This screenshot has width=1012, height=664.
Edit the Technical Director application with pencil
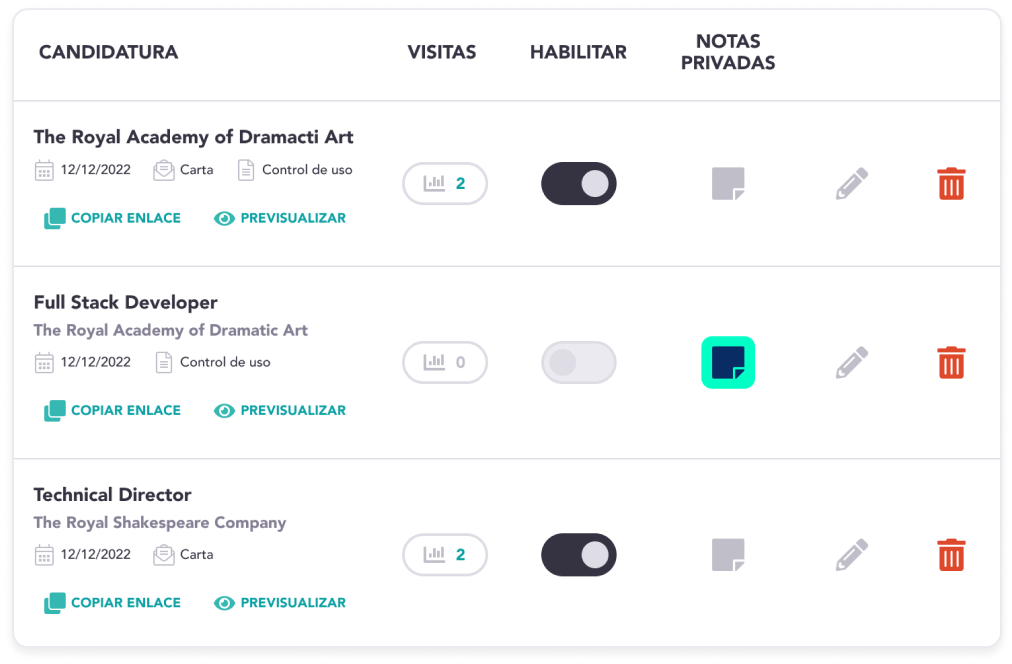[x=851, y=555]
